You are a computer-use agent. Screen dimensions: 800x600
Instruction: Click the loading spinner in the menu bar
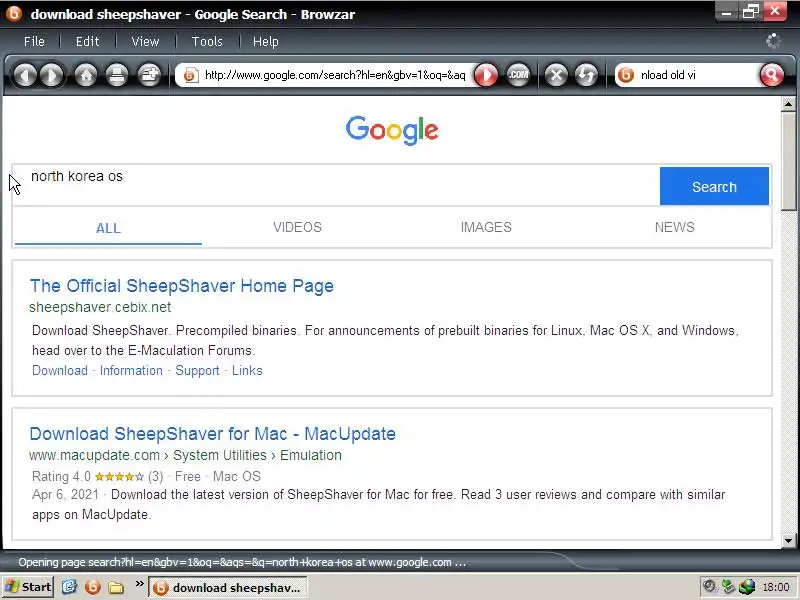773,41
